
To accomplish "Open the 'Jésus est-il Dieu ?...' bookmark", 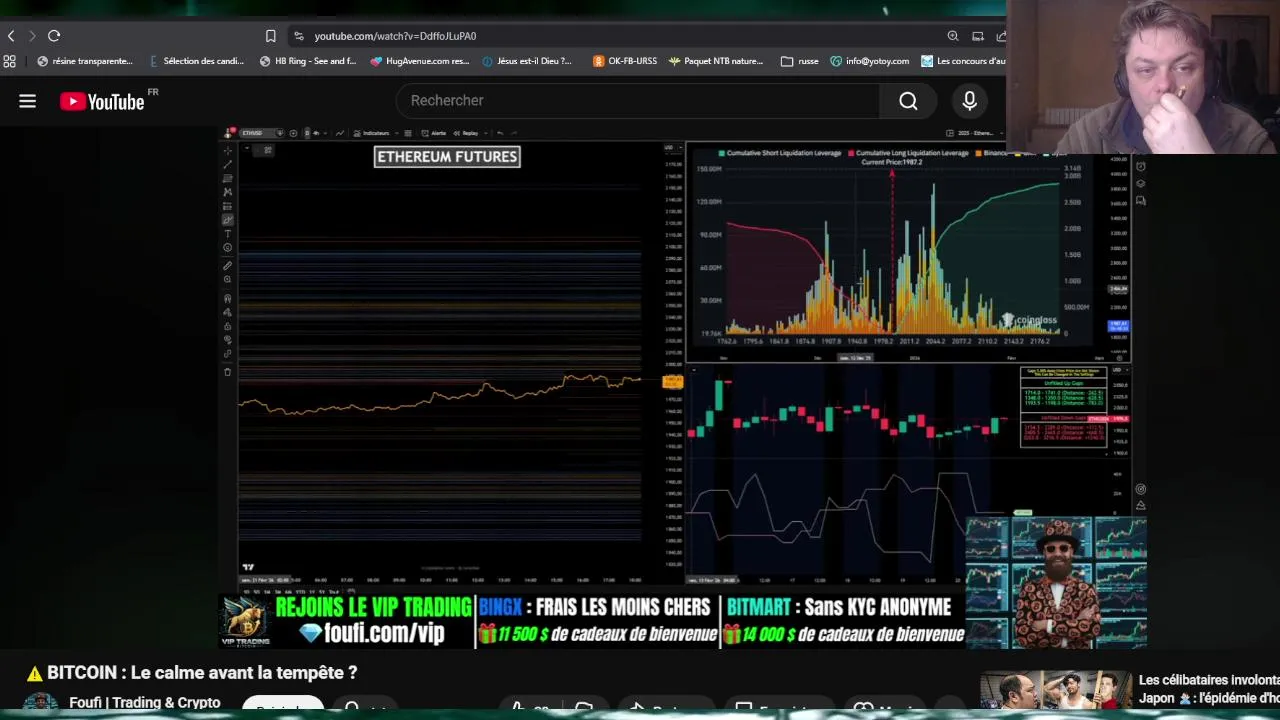I will pyautogui.click(x=527, y=61).
